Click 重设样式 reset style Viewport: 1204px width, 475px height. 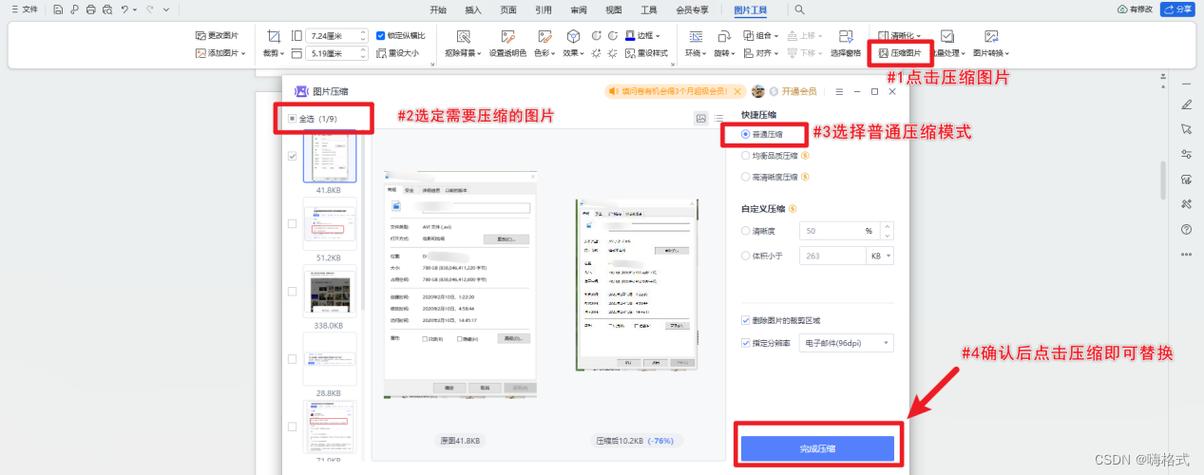click(x=646, y=53)
